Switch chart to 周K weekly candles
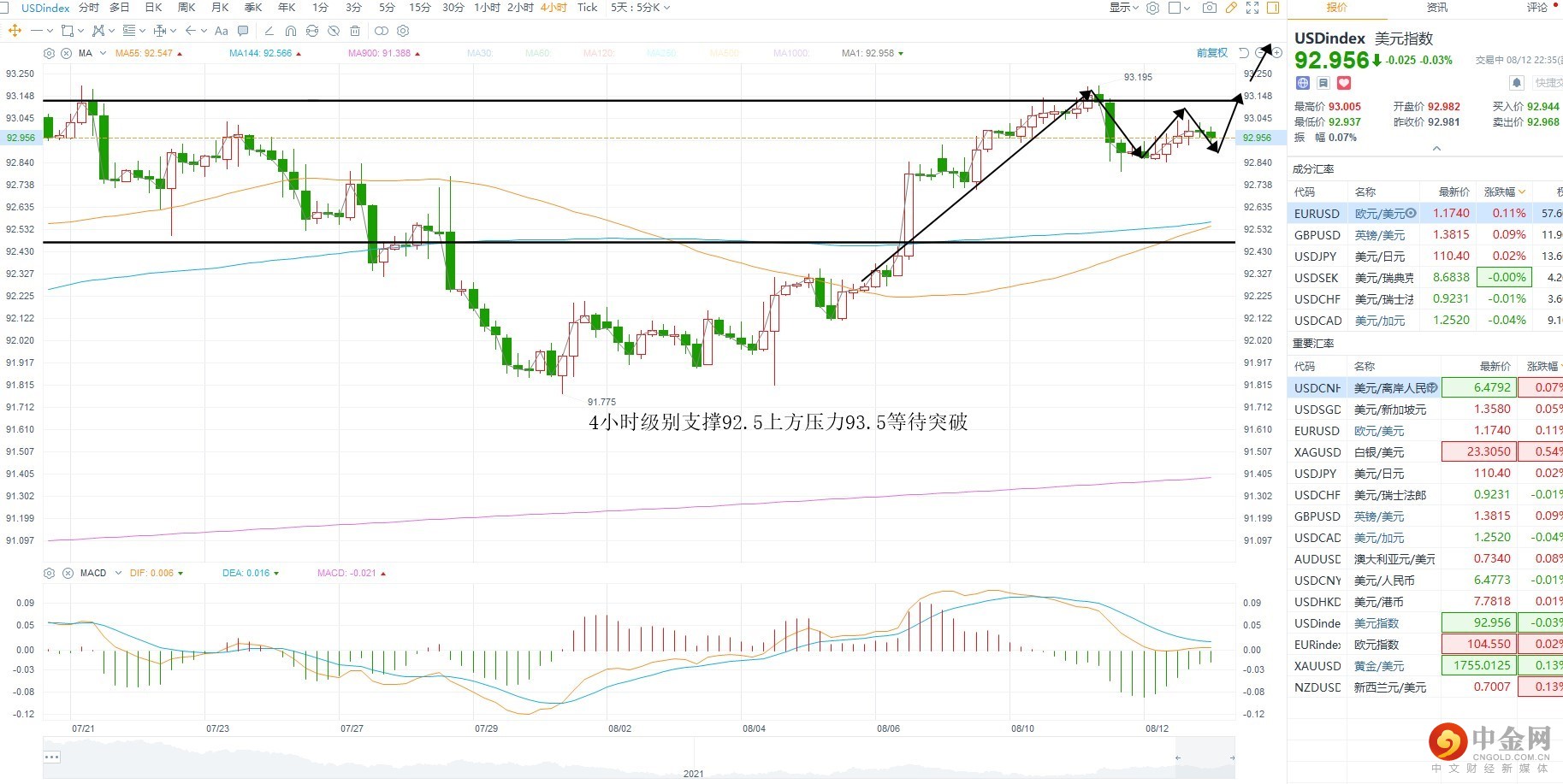 186,8
